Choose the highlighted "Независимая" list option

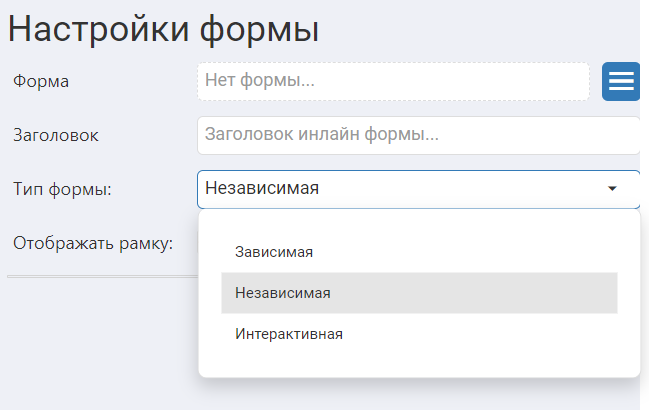point(283,293)
